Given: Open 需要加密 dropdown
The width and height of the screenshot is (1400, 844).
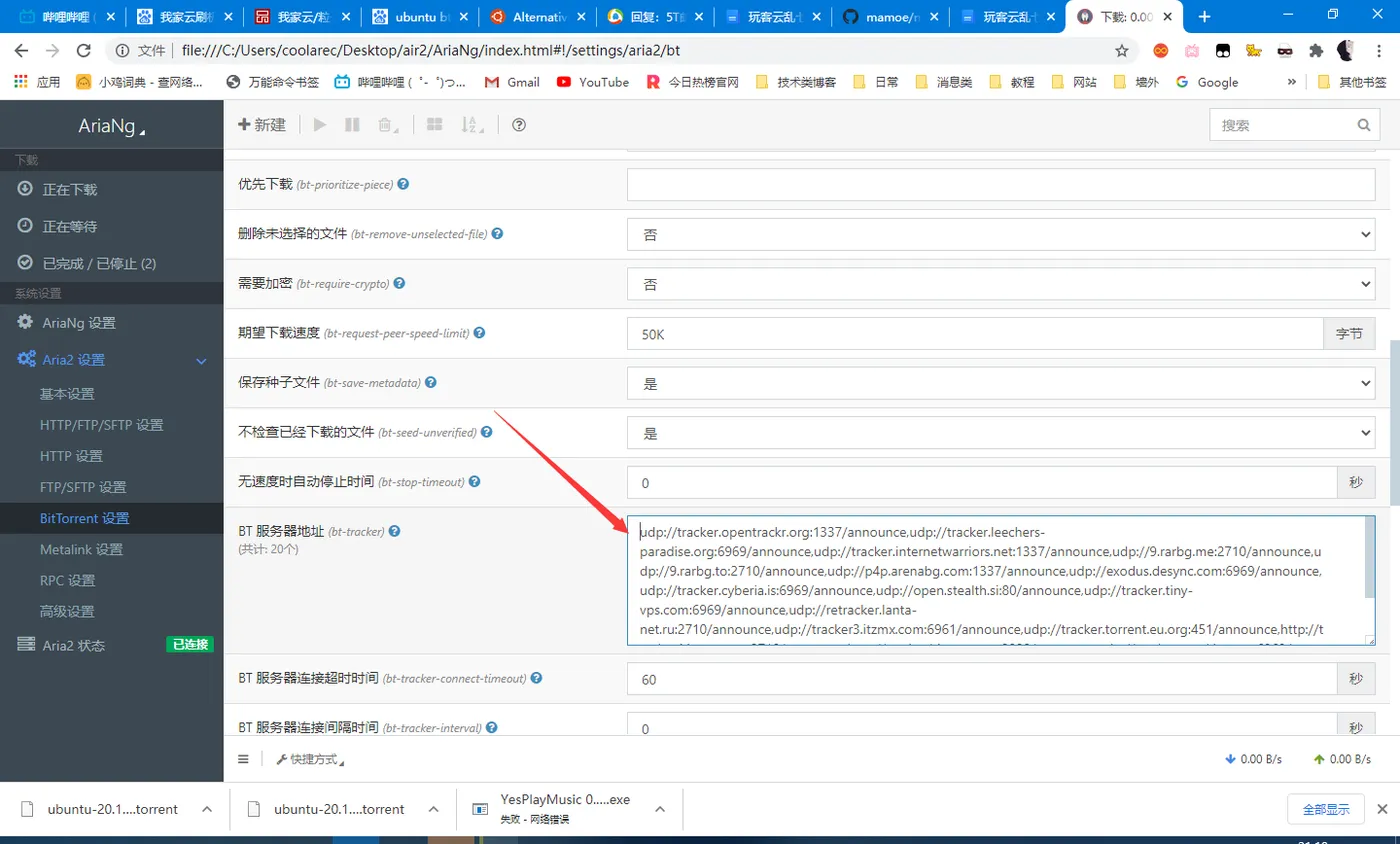Looking at the screenshot, I should (x=1001, y=284).
